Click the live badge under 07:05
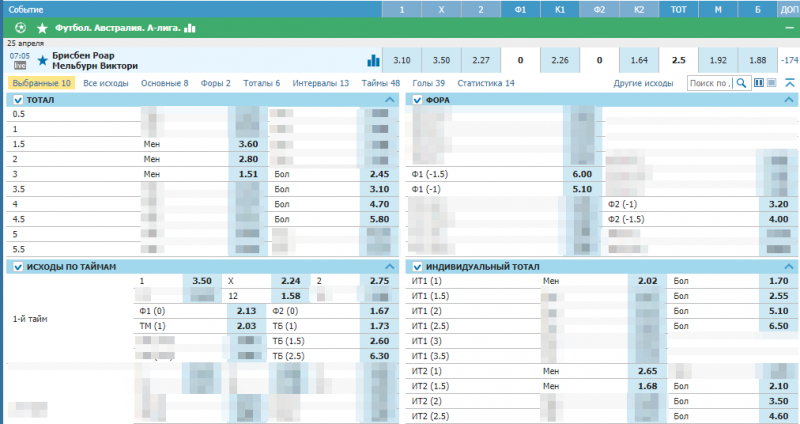This screenshot has width=800, height=424. 19,66
